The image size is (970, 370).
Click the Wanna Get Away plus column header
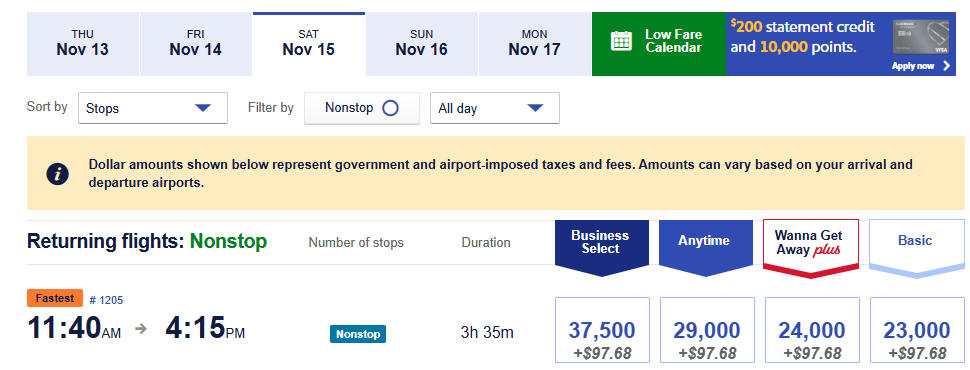[x=811, y=245]
